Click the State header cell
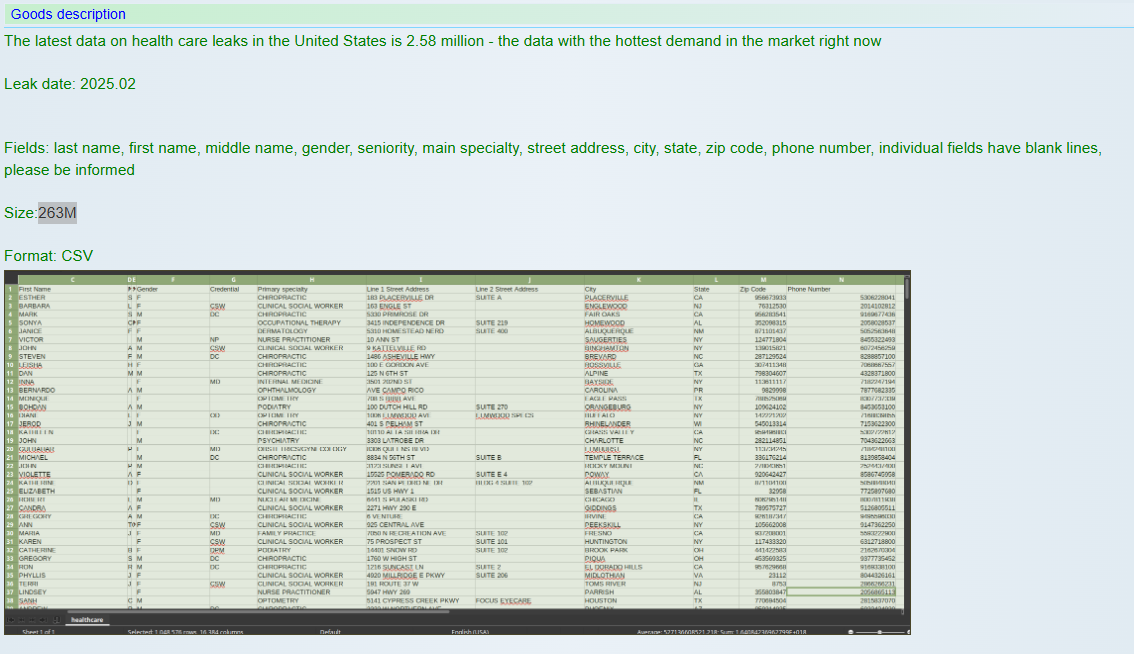 pos(701,289)
